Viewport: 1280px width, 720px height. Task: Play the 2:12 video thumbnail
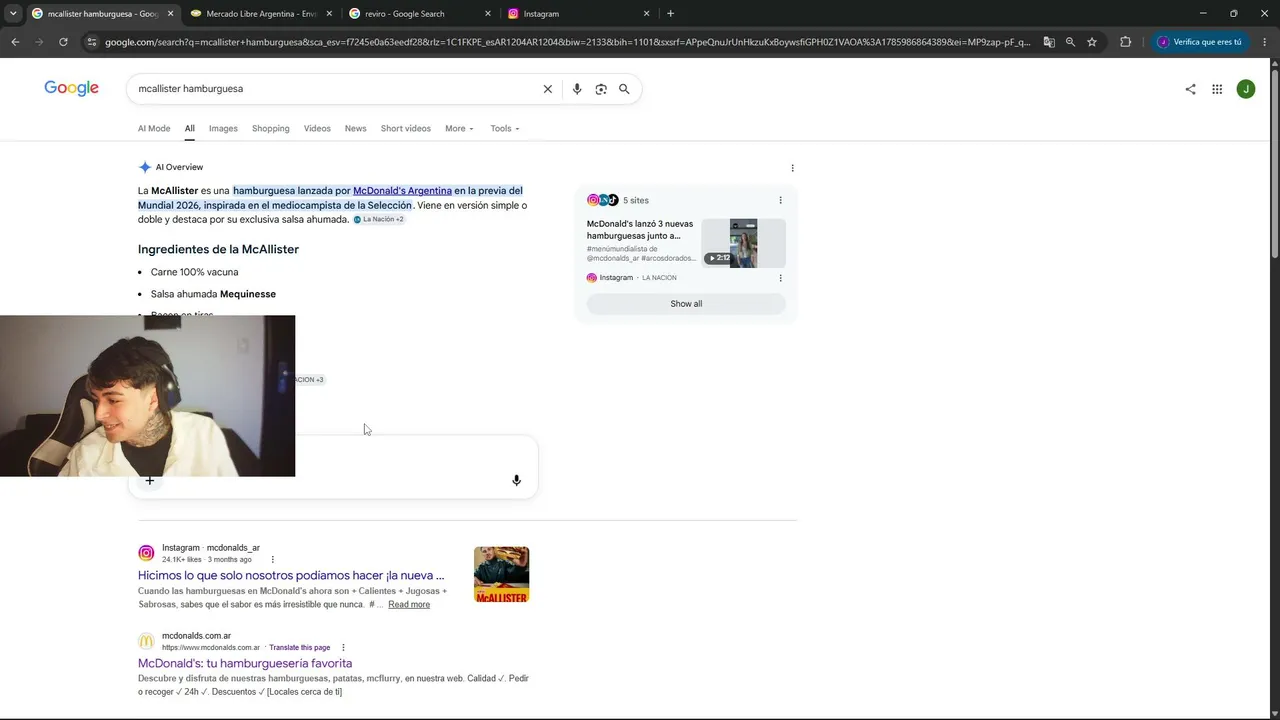tap(743, 243)
